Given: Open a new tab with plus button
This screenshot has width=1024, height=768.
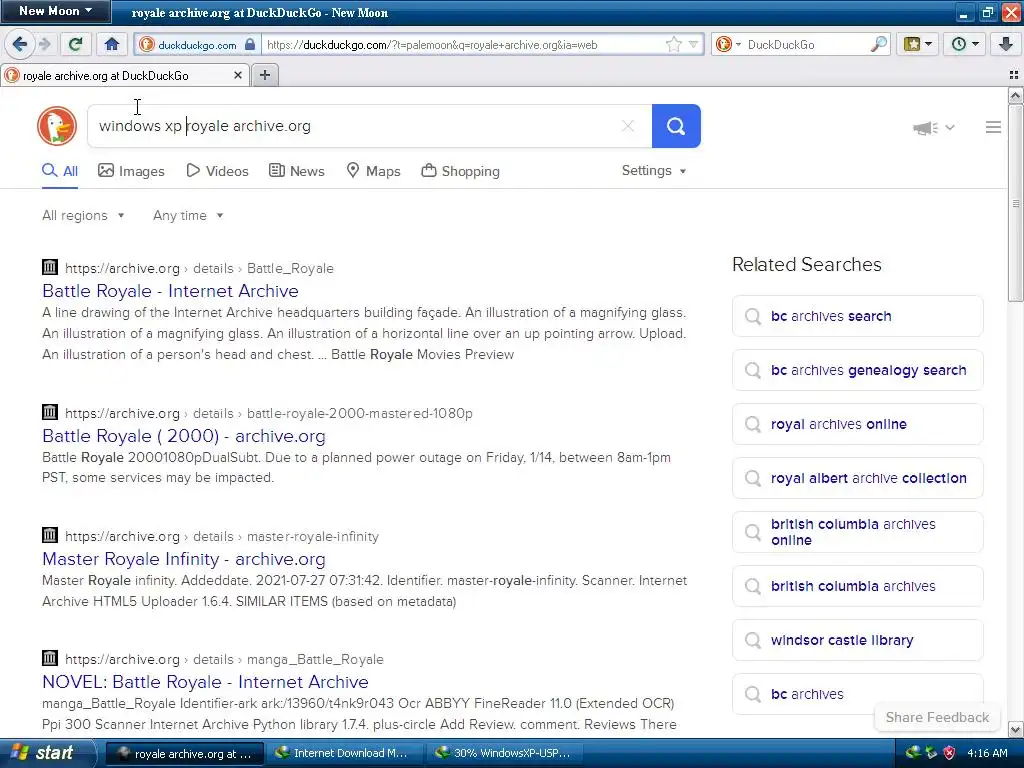Looking at the screenshot, I should tap(264, 75).
